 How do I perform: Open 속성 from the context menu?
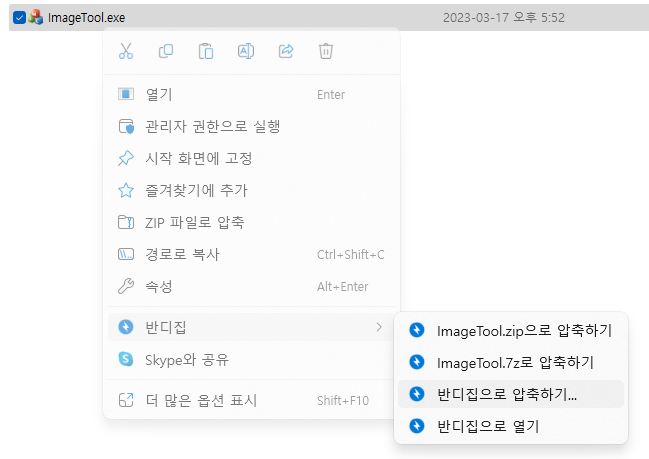tap(252, 286)
